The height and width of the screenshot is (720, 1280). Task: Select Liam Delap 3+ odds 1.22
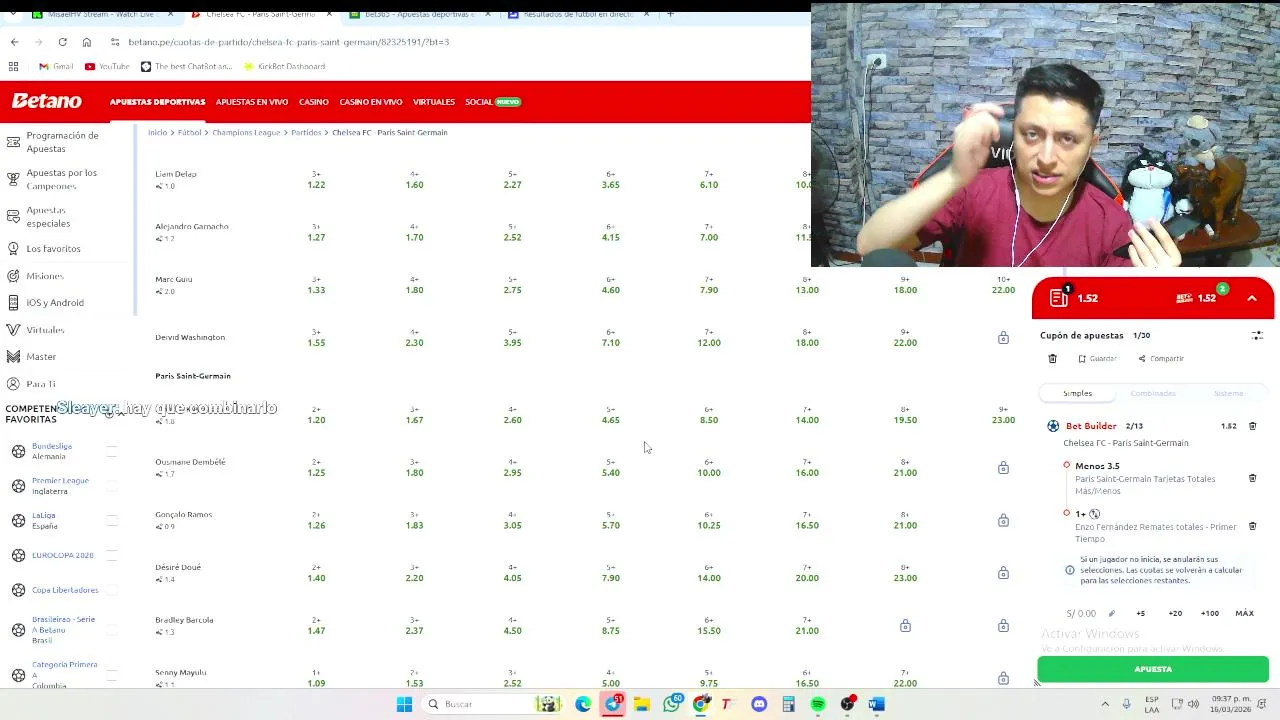click(x=316, y=180)
